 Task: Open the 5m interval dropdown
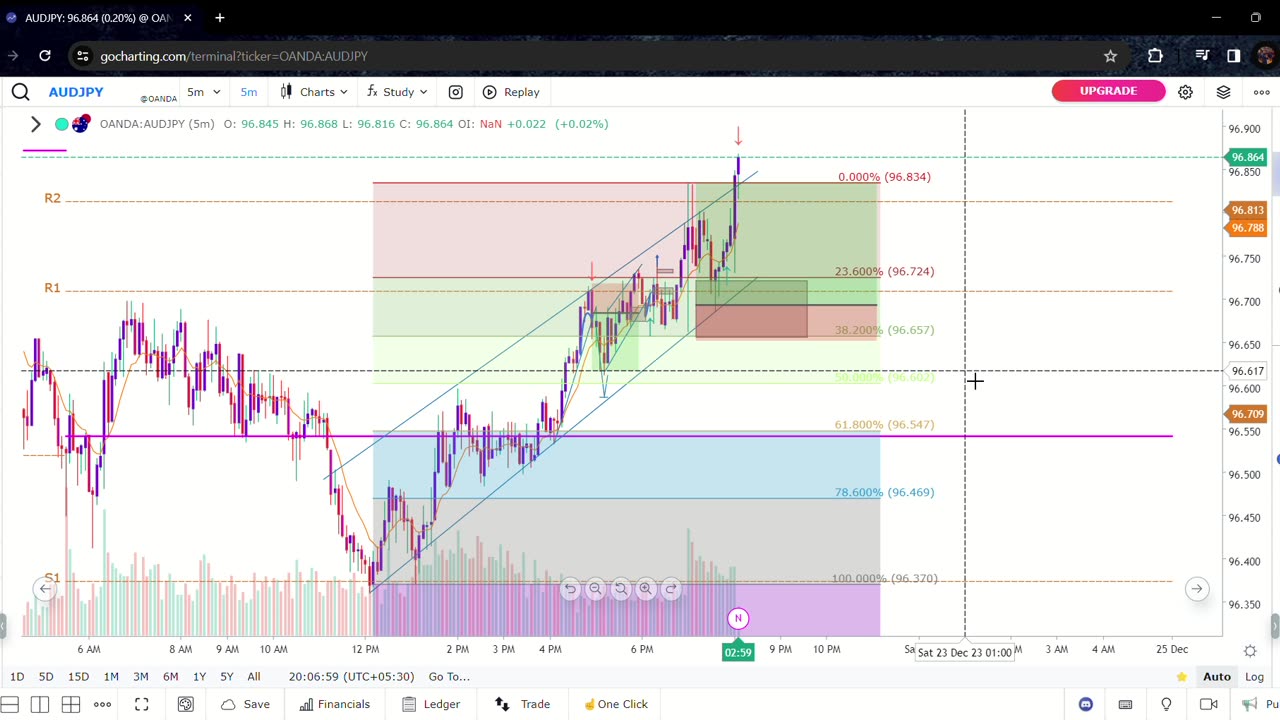(x=204, y=92)
